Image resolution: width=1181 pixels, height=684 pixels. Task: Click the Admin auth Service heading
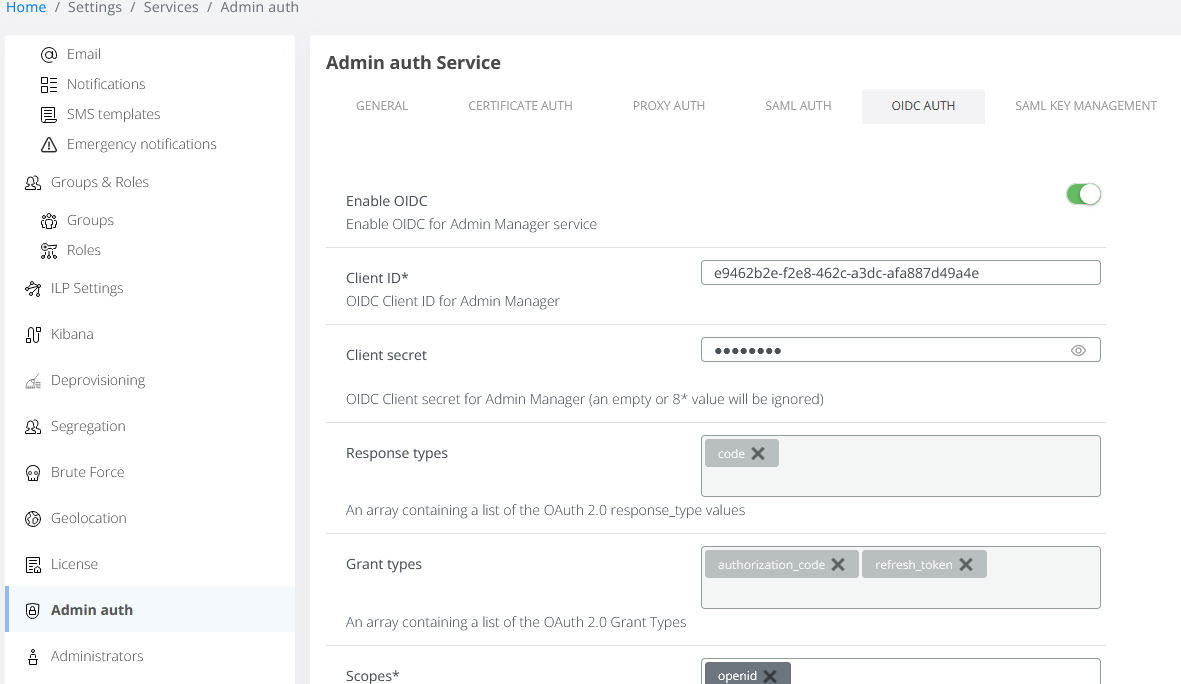(x=414, y=63)
